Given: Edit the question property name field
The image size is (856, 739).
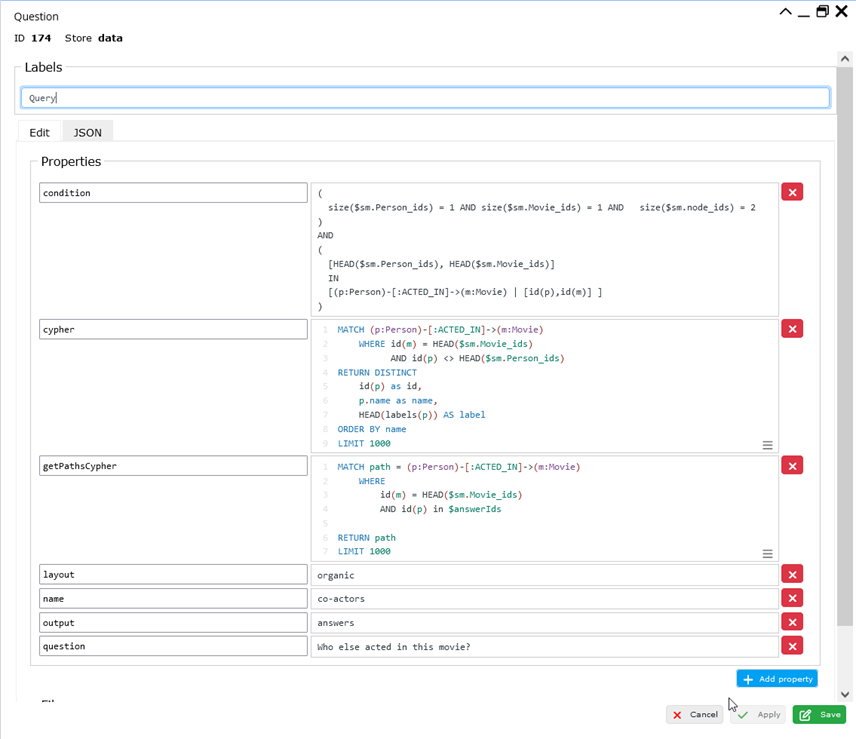Looking at the screenshot, I should tap(173, 646).
